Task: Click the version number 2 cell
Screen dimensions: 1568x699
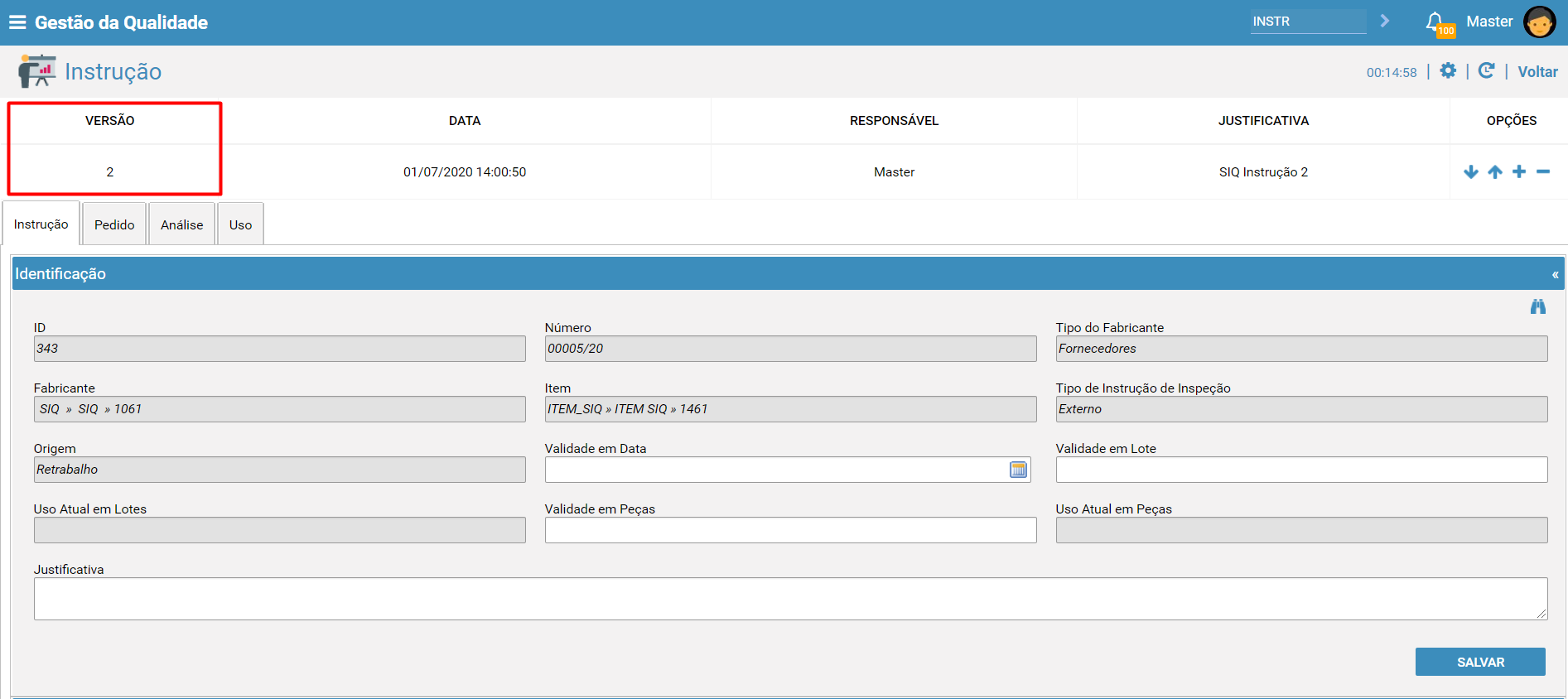Action: pyautogui.click(x=110, y=172)
